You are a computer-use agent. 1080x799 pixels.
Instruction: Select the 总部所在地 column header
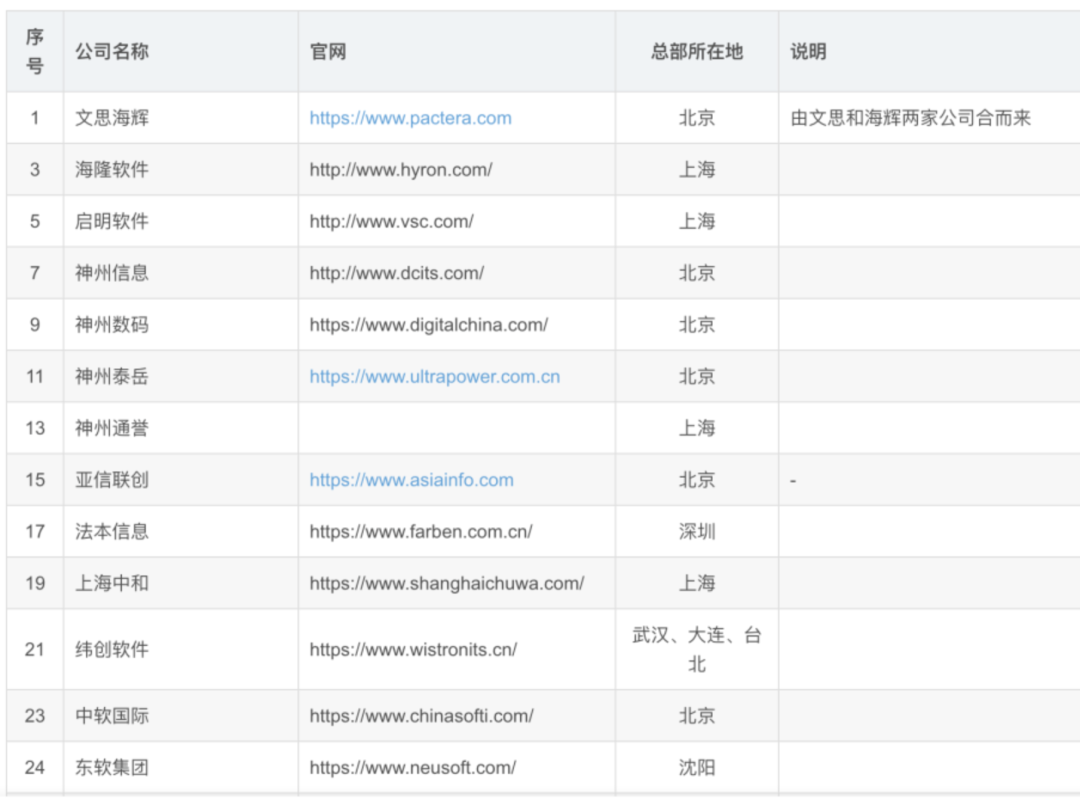coord(697,52)
